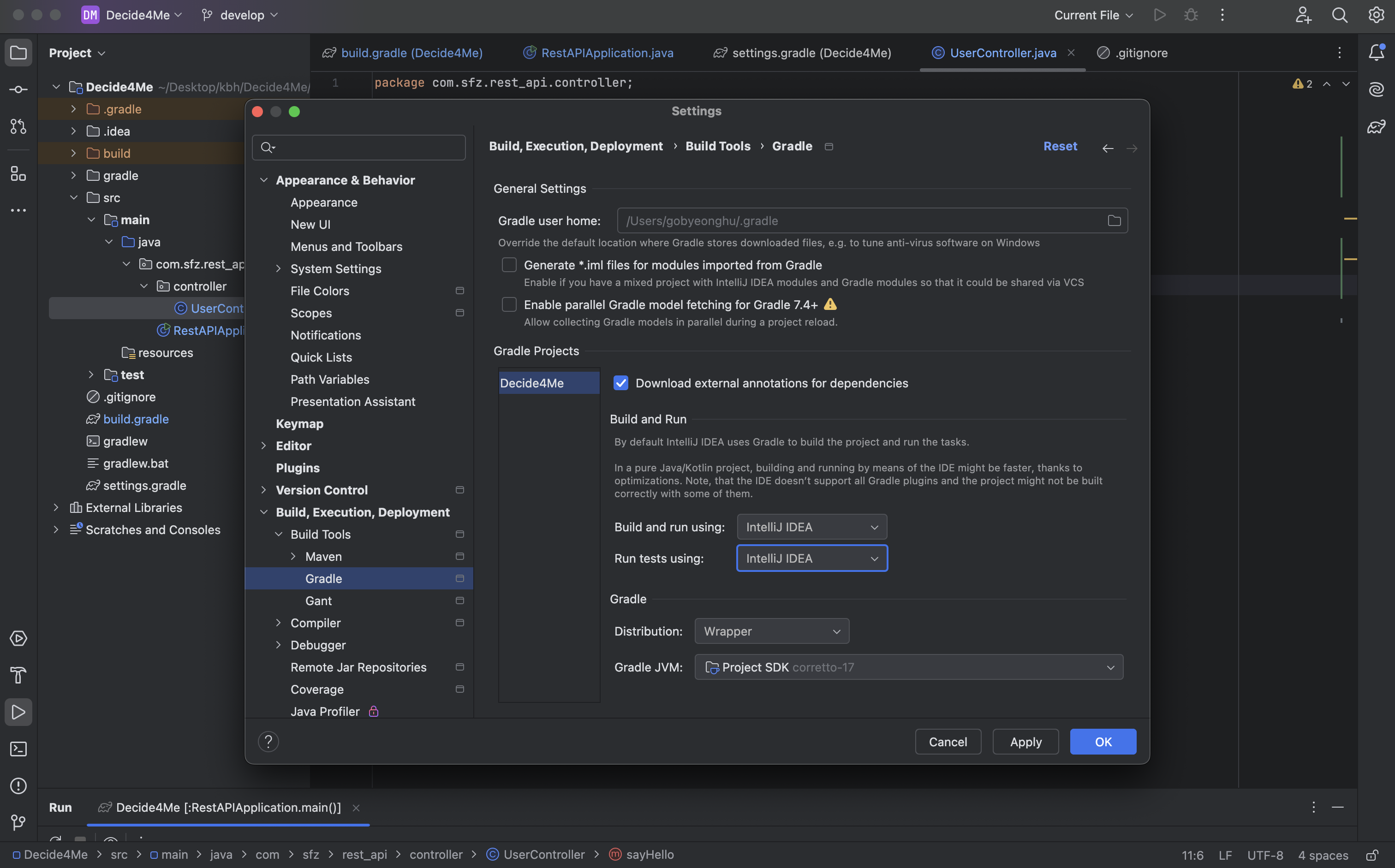
Task: Open the Build hammer tool window
Action: pos(18,675)
